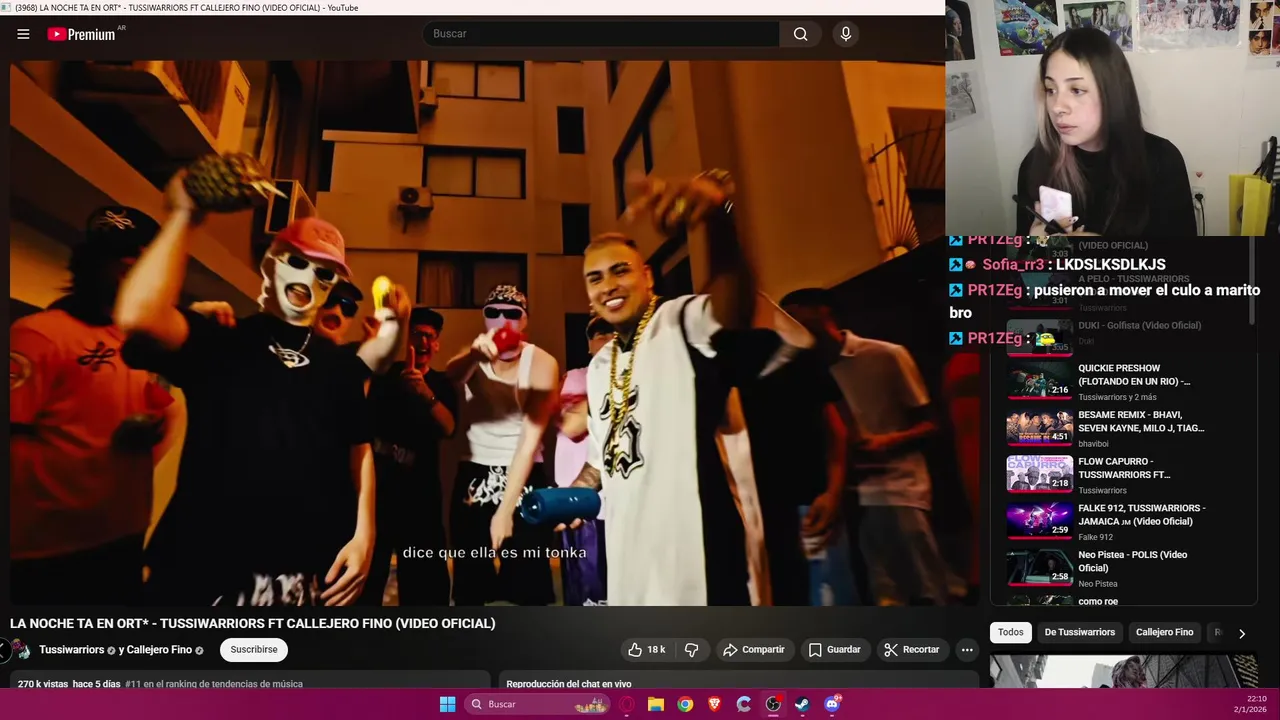Open the Windows Start menu

[447, 704]
